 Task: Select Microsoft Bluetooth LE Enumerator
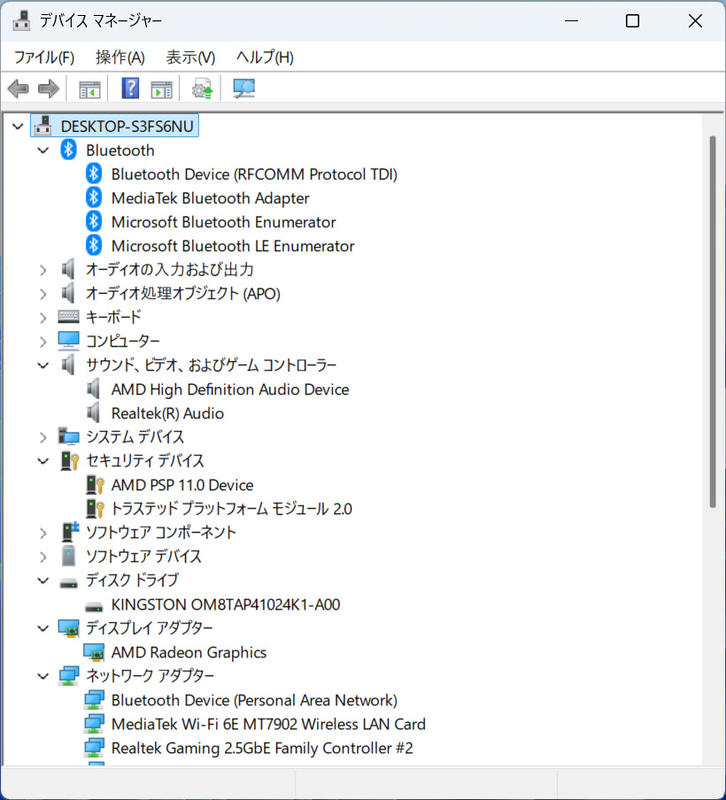(x=233, y=246)
